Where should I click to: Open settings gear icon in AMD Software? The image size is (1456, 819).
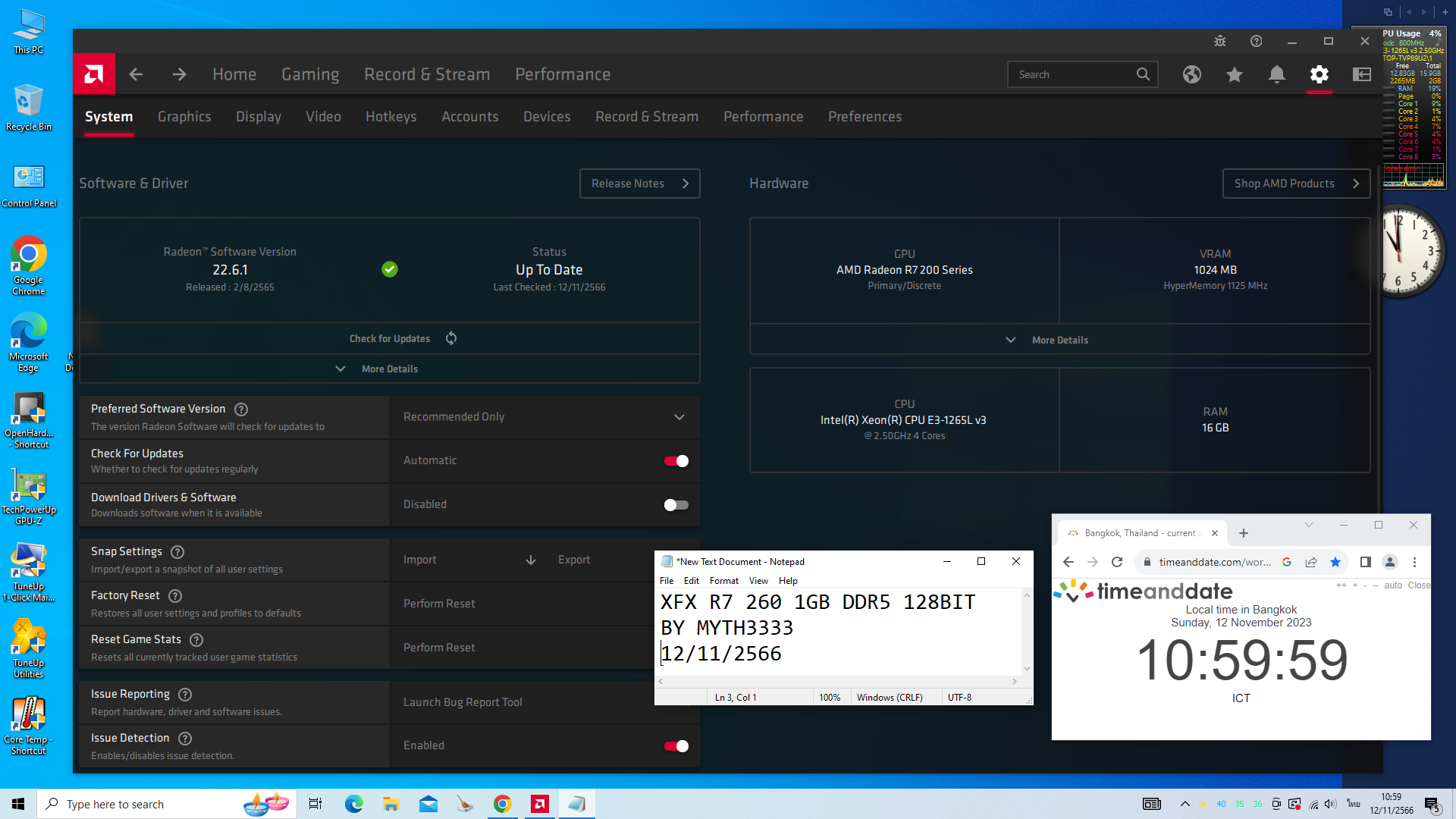[1319, 74]
